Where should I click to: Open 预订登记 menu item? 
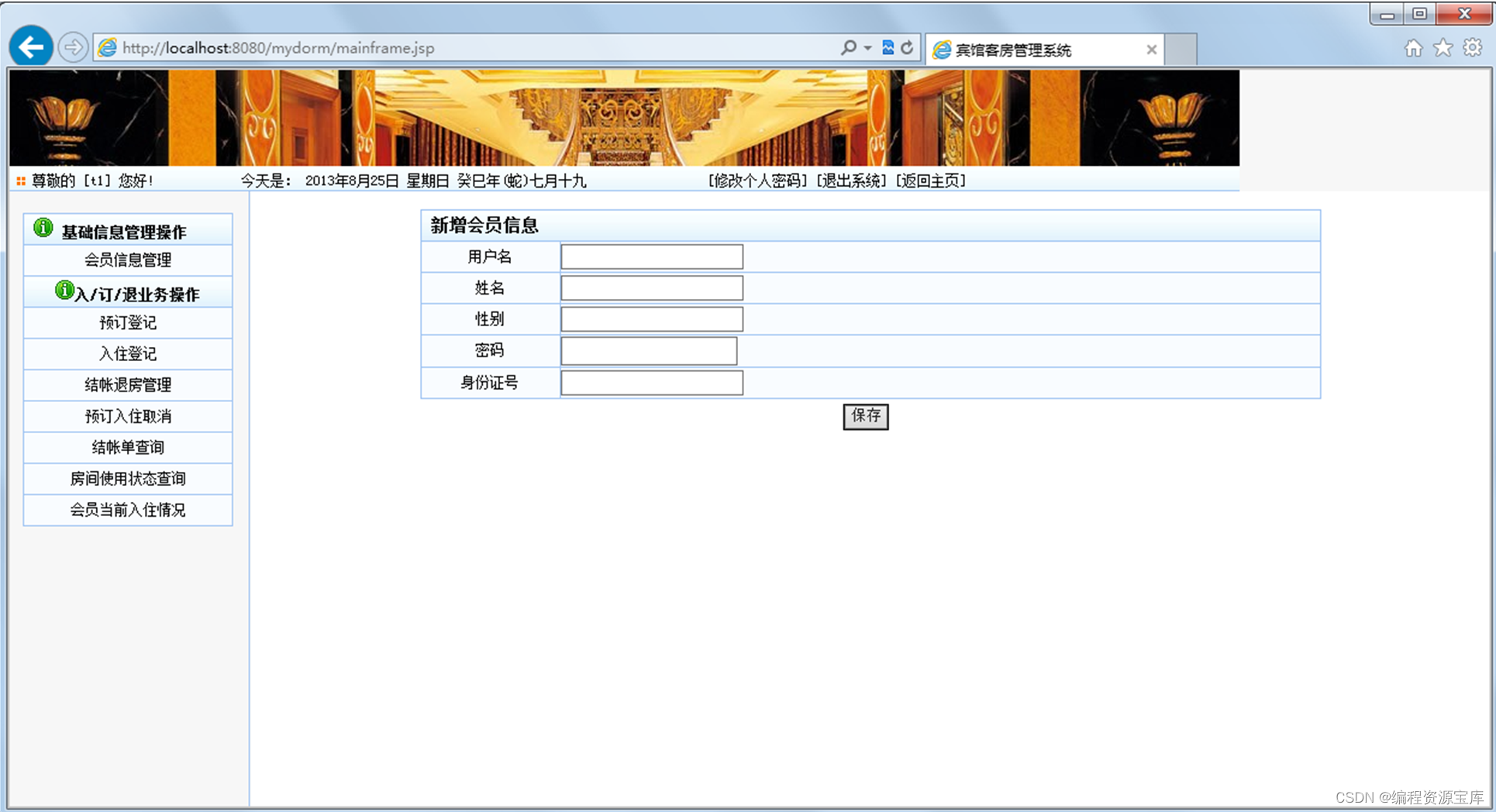128,322
